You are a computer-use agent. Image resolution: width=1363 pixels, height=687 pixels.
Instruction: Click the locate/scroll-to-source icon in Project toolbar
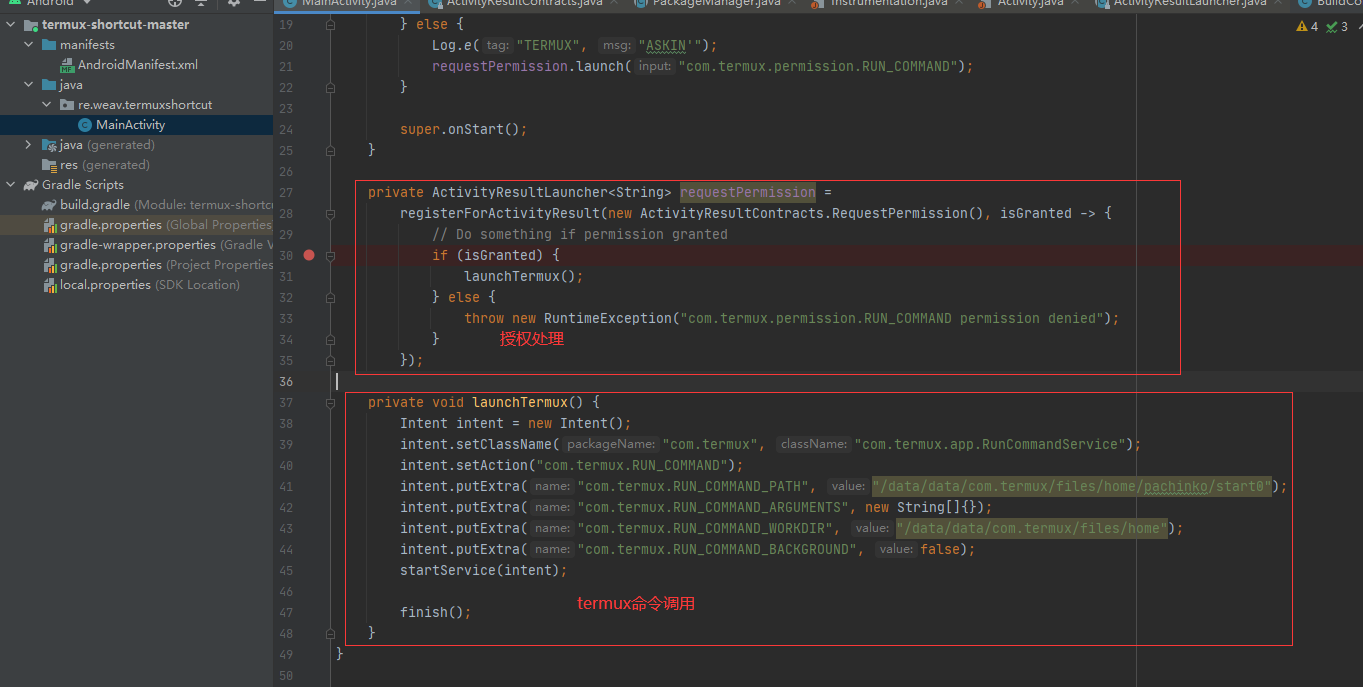tap(173, 4)
